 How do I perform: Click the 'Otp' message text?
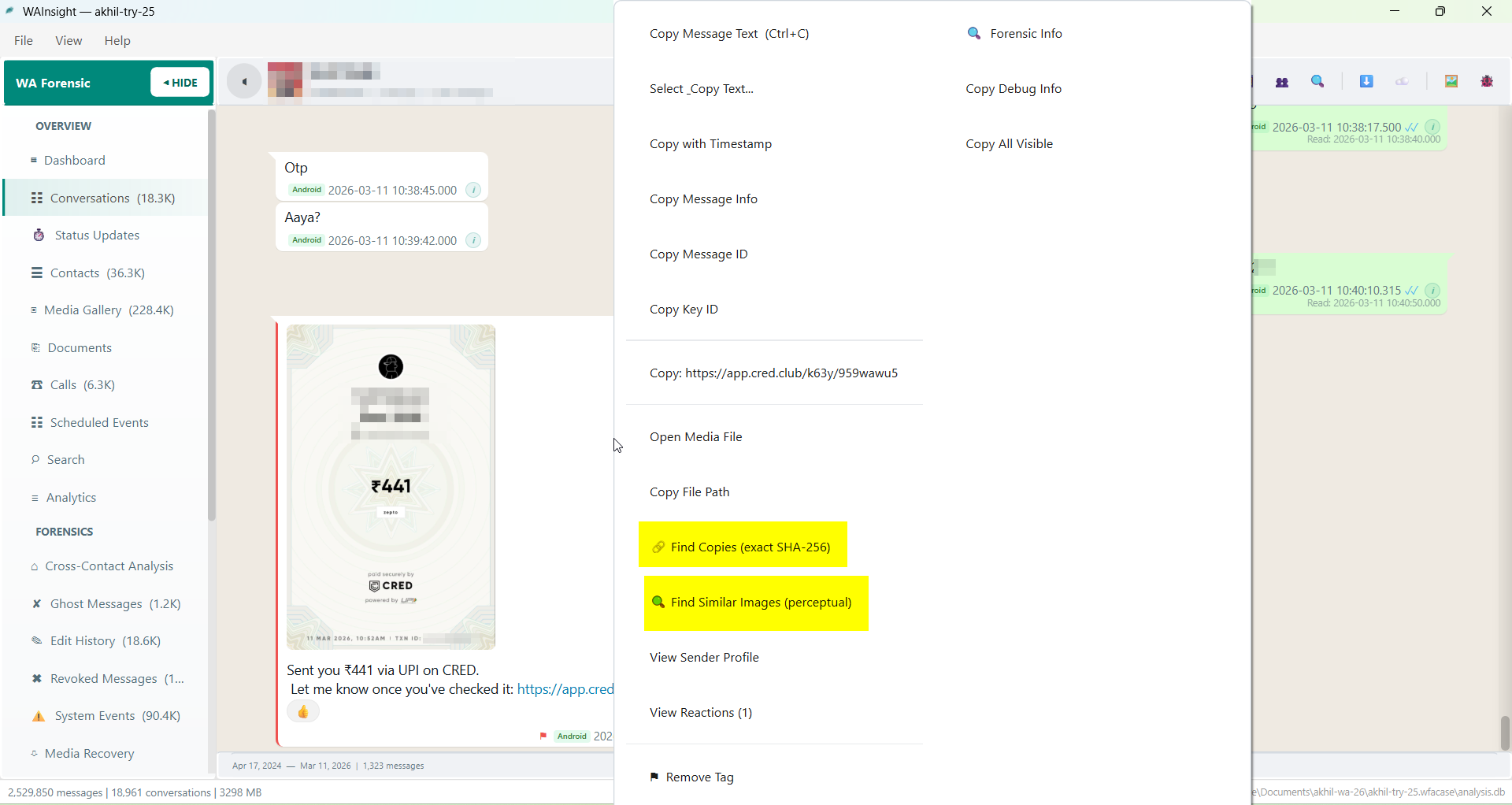(x=296, y=168)
